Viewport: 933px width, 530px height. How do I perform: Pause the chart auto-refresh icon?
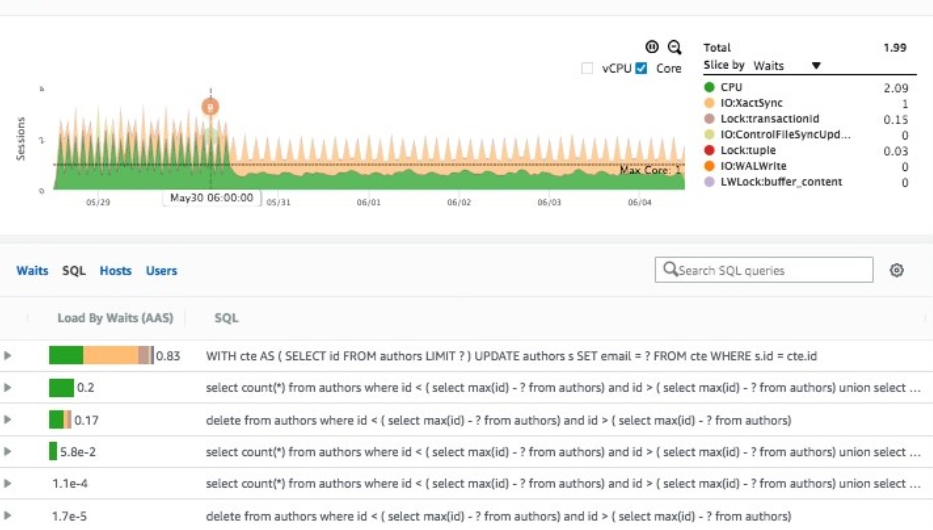[652, 46]
